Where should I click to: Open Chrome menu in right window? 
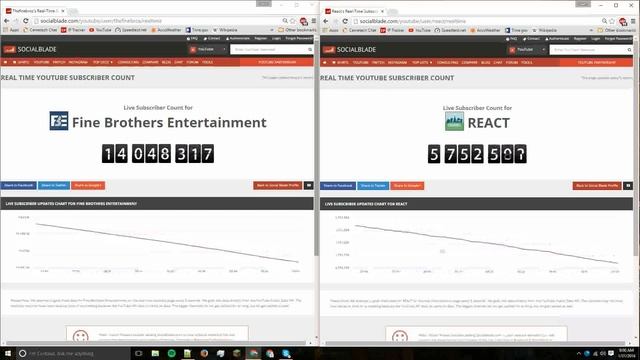(633, 21)
